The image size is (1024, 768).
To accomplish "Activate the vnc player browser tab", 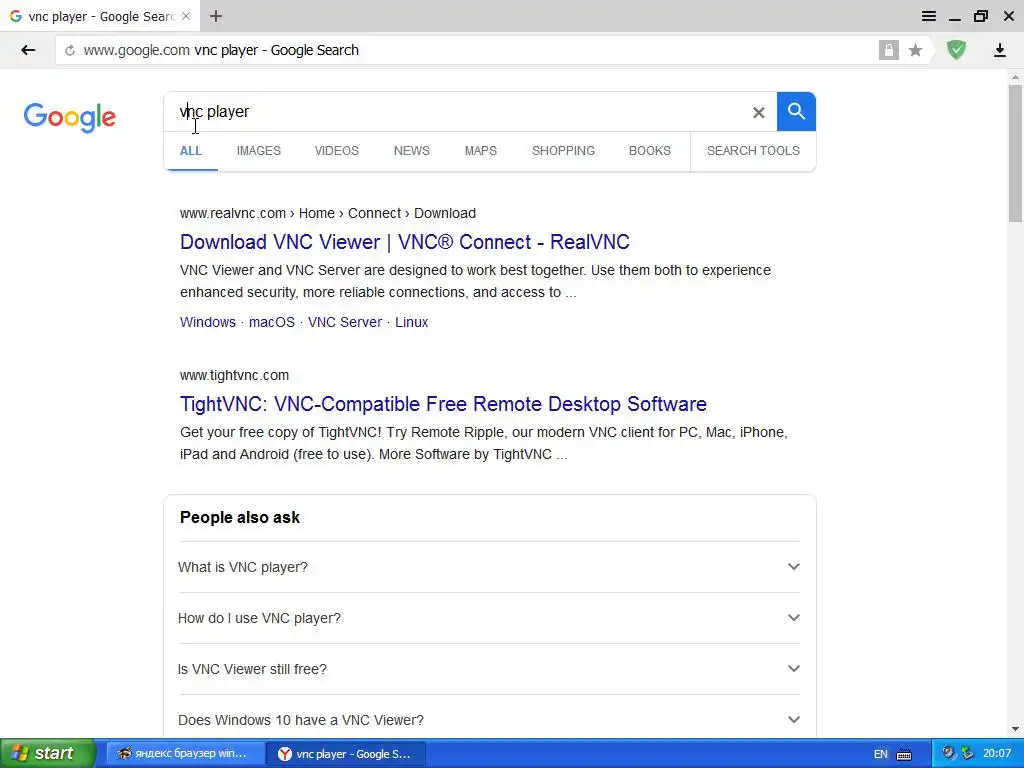I will point(99,16).
